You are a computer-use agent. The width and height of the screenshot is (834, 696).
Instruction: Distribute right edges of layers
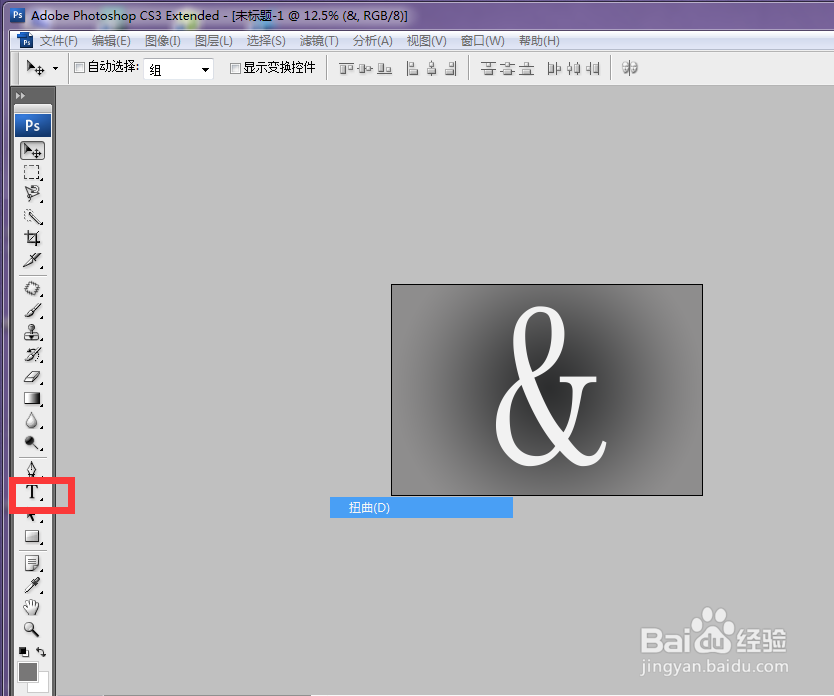coord(593,68)
